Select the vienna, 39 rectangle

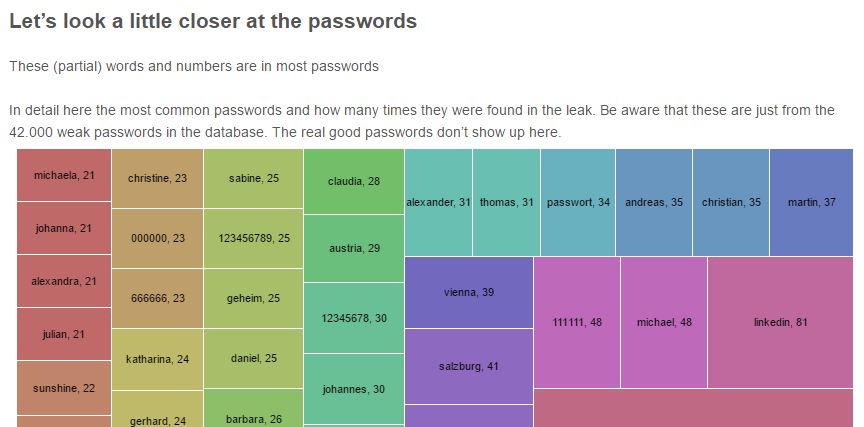coord(469,293)
